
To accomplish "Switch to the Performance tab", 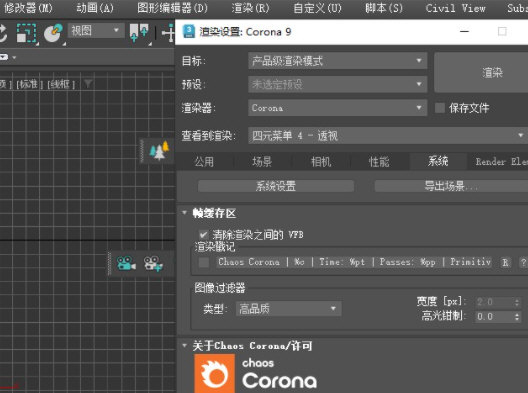I will coord(379,162).
